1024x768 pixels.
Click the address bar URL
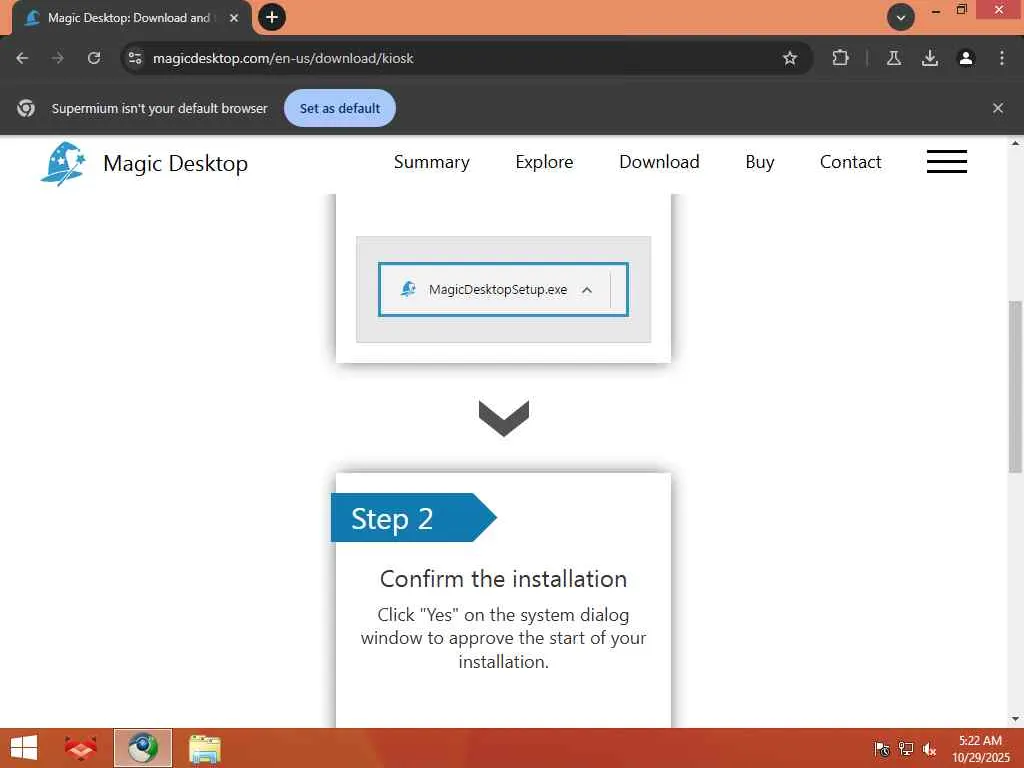[283, 58]
